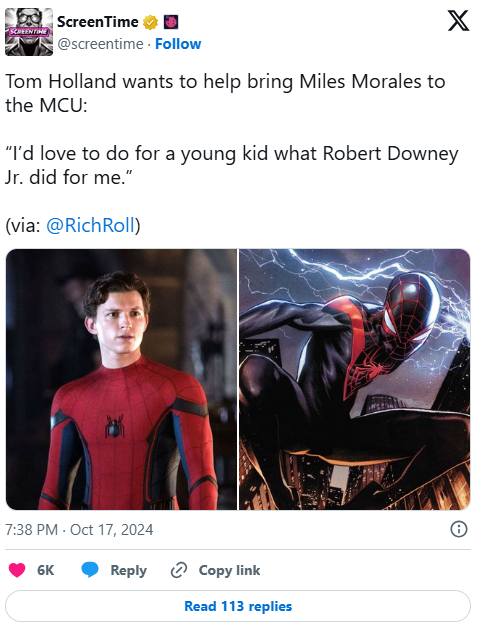This screenshot has height=626, width=479.
Task: Click the pink affiliate badge icon
Action: point(171,22)
